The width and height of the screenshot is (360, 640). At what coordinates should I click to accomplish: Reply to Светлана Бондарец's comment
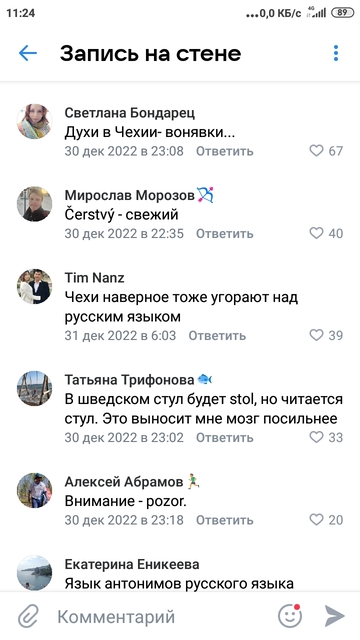tap(224, 151)
